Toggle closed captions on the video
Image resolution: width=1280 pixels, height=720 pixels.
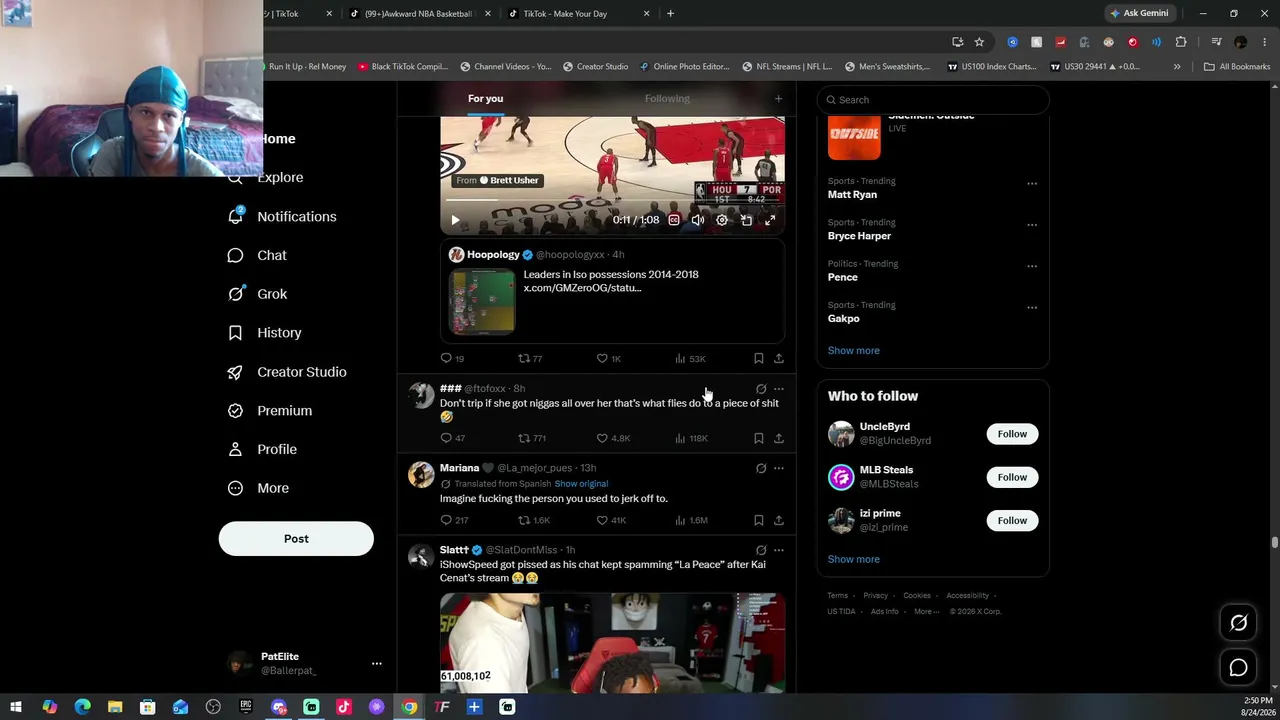point(674,220)
